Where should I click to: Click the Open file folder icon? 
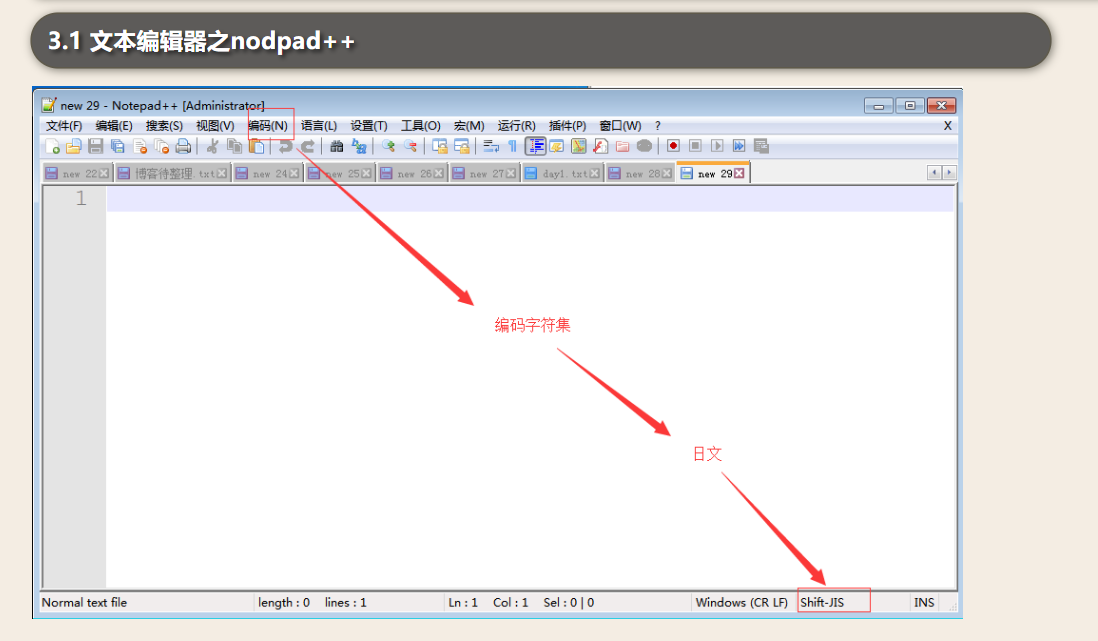pos(74,146)
